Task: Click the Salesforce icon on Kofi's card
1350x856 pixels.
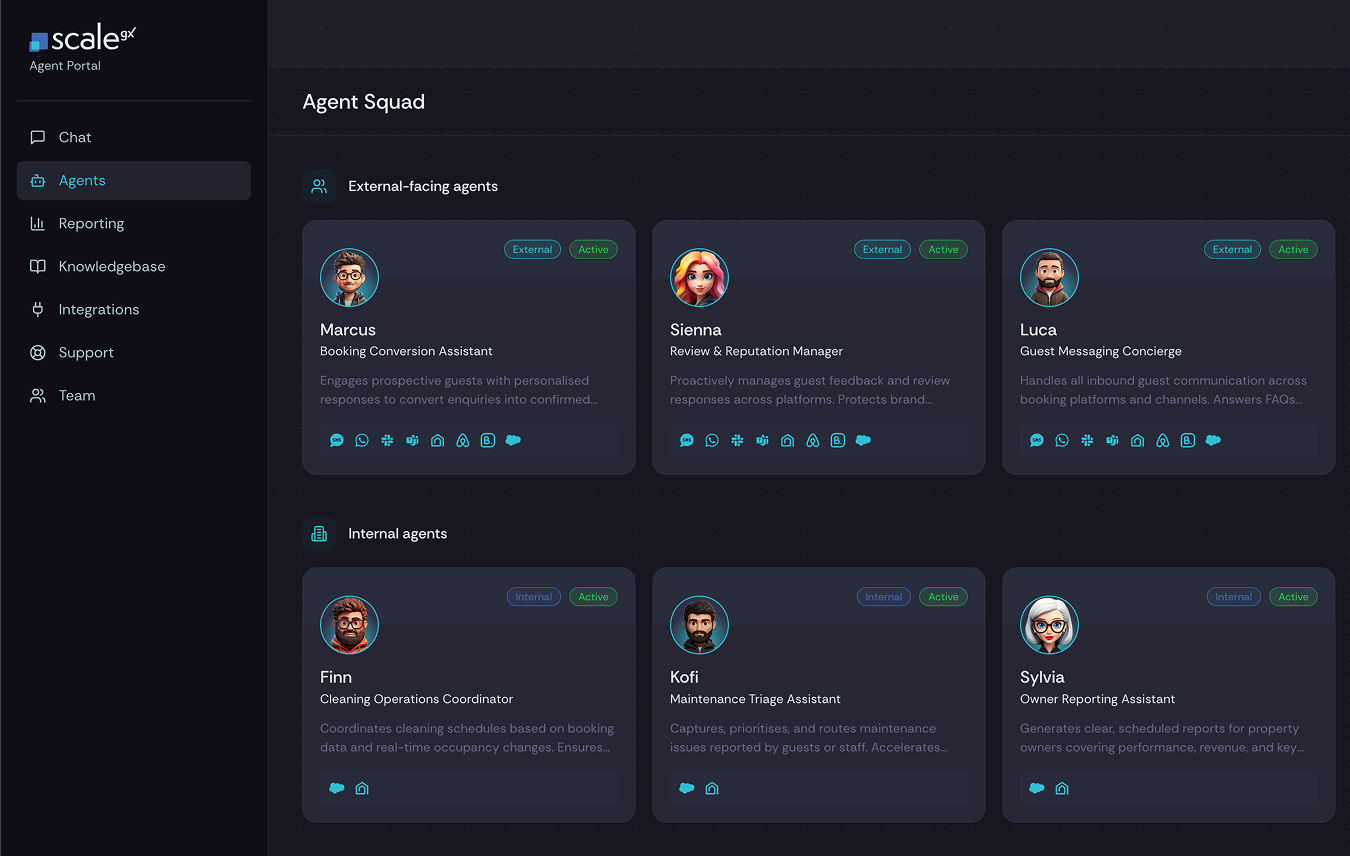Action: pos(687,788)
